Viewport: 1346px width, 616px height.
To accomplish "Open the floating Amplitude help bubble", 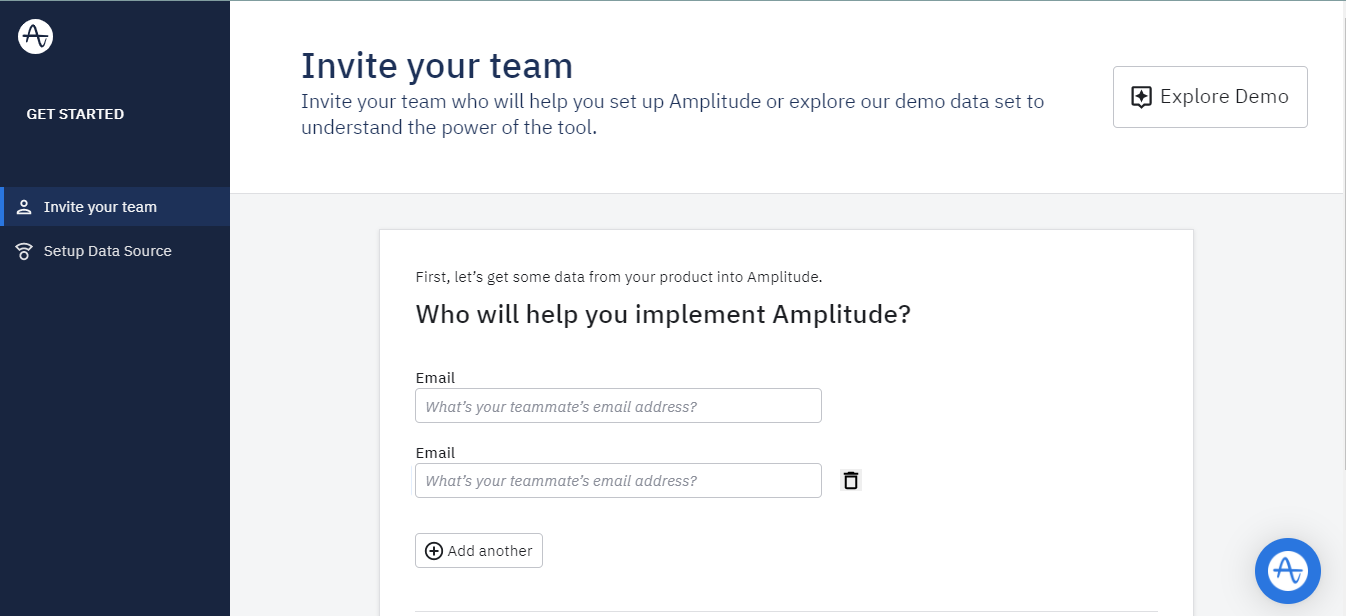I will coord(1288,571).
